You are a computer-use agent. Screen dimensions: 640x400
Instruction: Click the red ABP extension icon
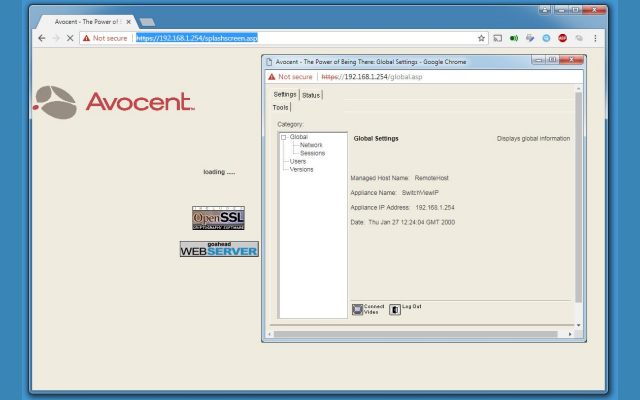click(x=562, y=38)
